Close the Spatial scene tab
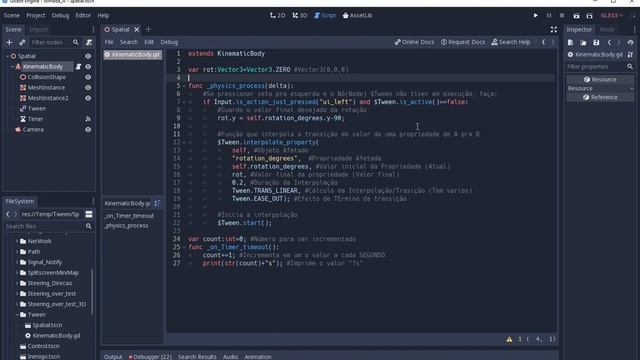Image resolution: width=640 pixels, height=360 pixels. (x=137, y=29)
